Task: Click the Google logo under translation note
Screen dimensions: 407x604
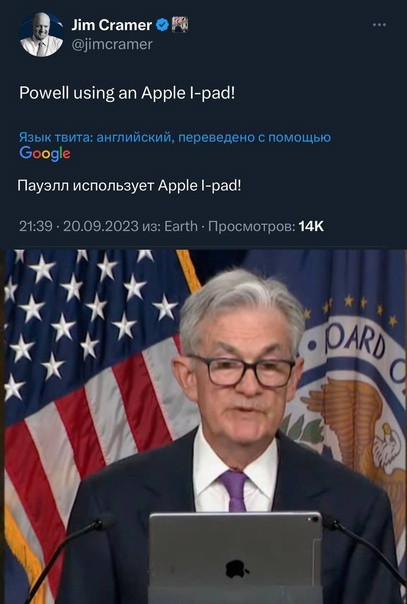Action: pyautogui.click(x=45, y=153)
